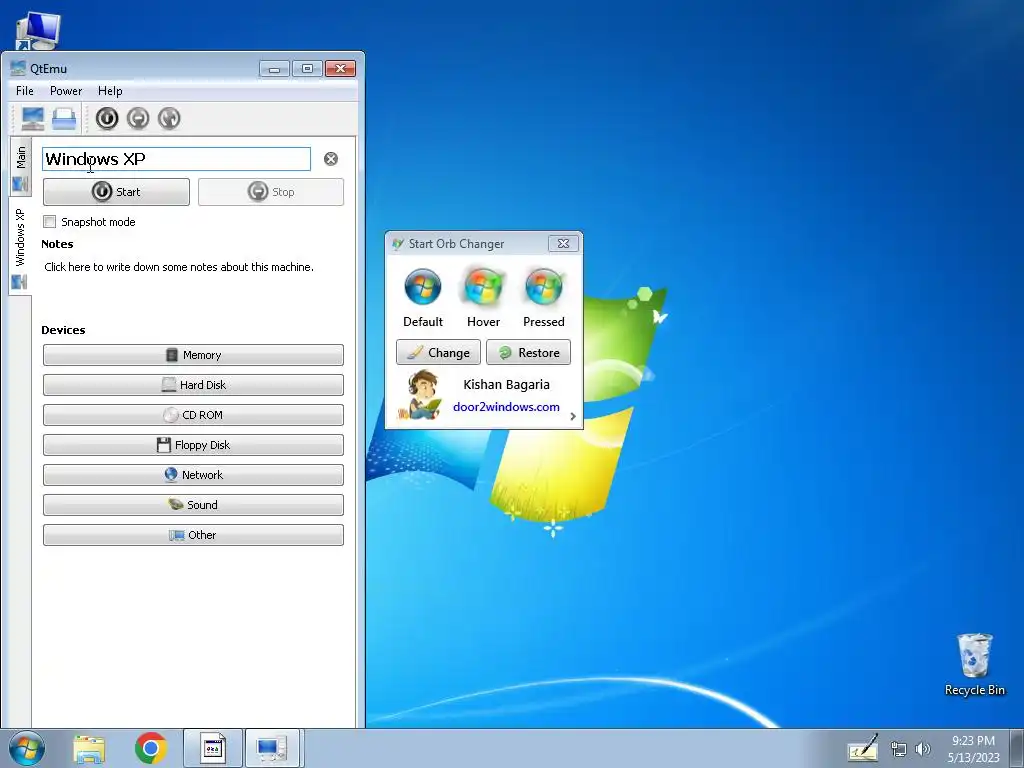1024x768 pixels.
Task: Open the Windows Start orb
Action: click(27, 748)
